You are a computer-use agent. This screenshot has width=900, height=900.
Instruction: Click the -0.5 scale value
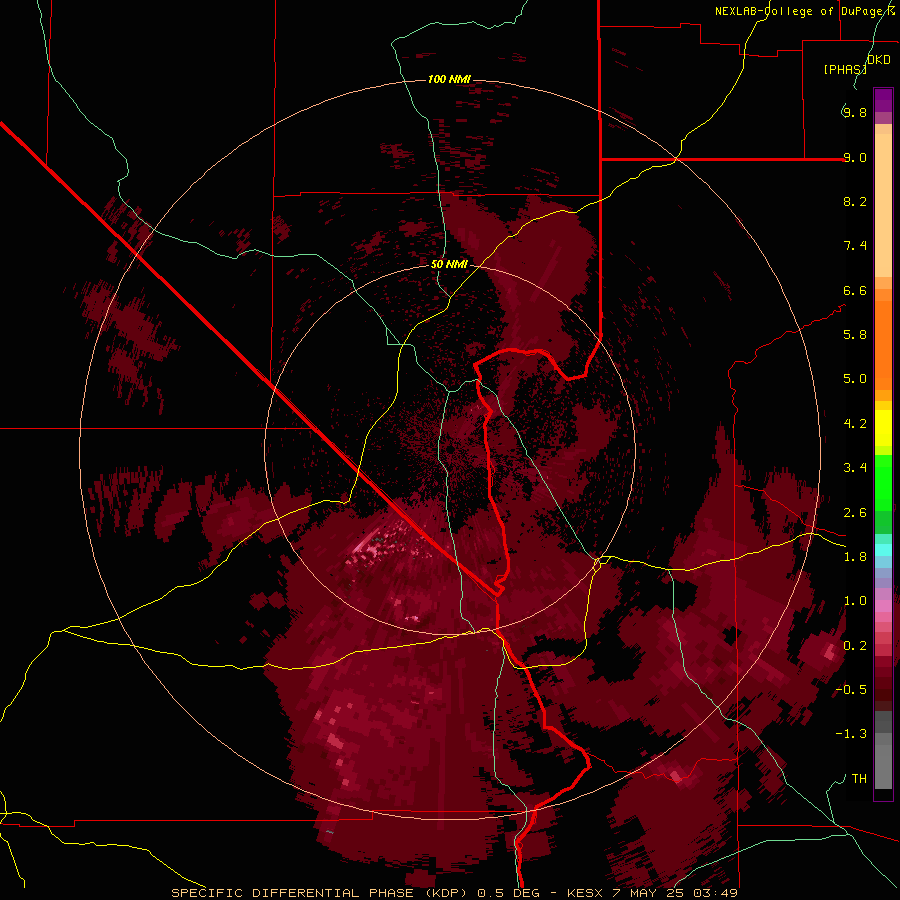(x=851, y=690)
